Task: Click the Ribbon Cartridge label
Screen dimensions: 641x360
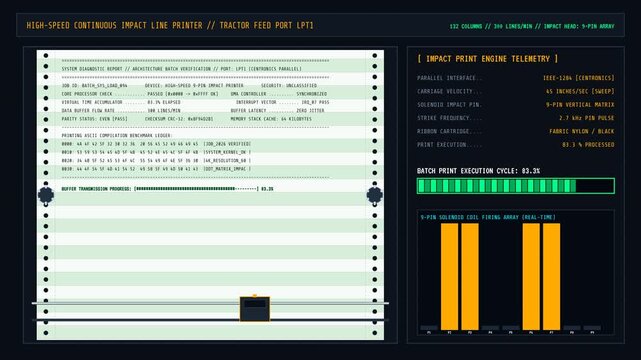Action: (449, 131)
